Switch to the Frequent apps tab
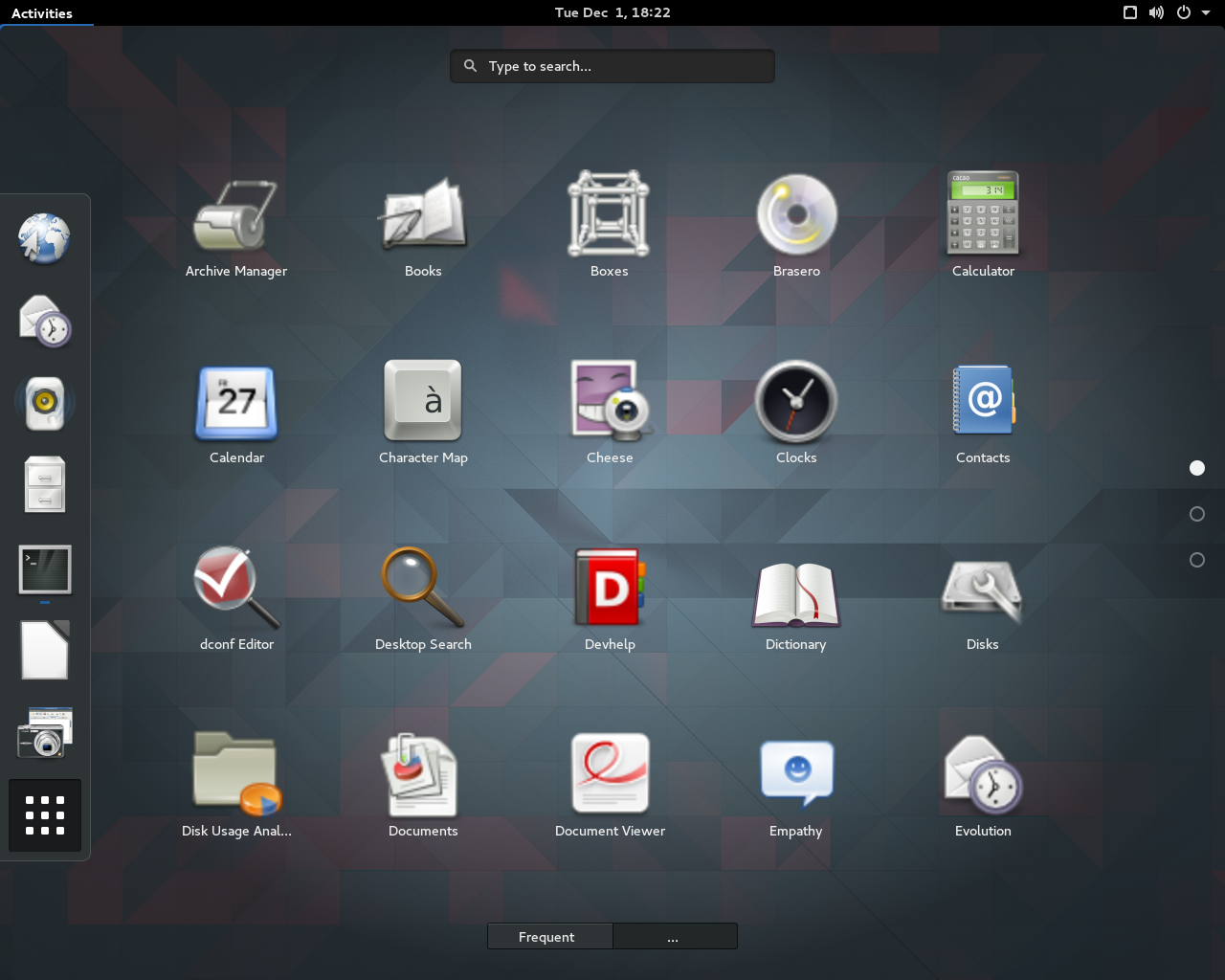1225x980 pixels. pyautogui.click(x=550, y=936)
